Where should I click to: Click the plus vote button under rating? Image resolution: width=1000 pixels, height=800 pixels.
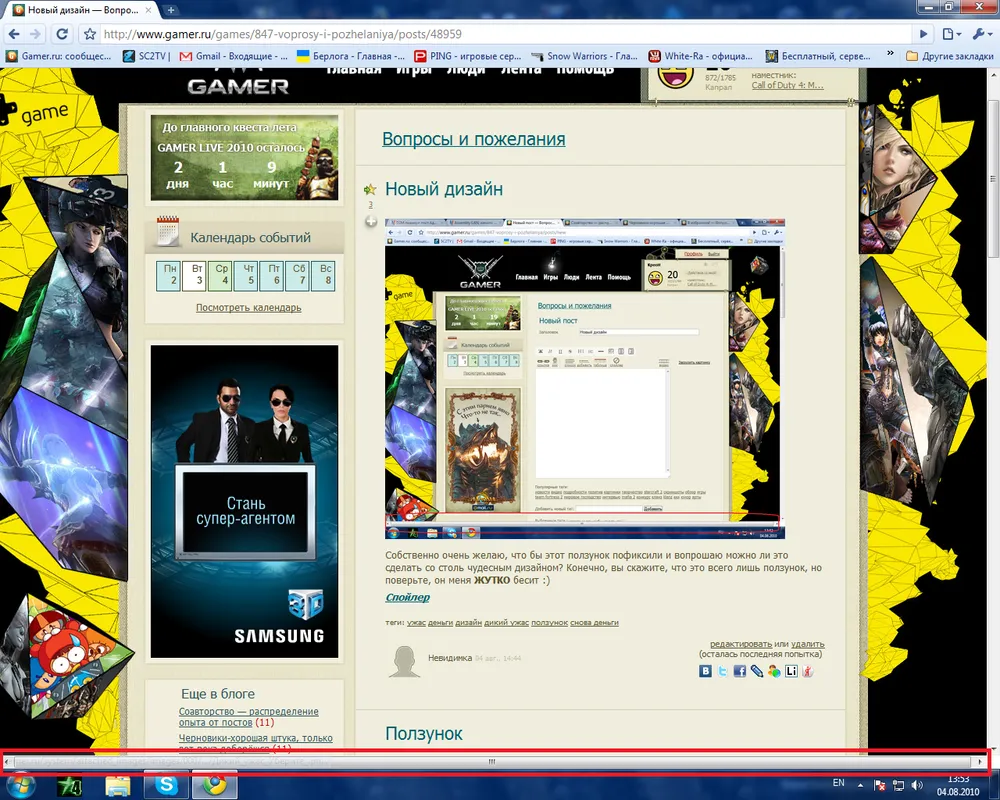coord(371,221)
